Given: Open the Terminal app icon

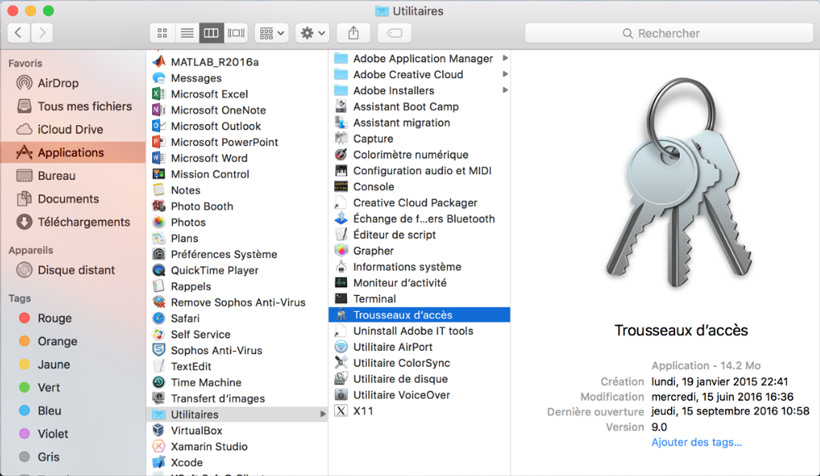Looking at the screenshot, I should point(341,299).
